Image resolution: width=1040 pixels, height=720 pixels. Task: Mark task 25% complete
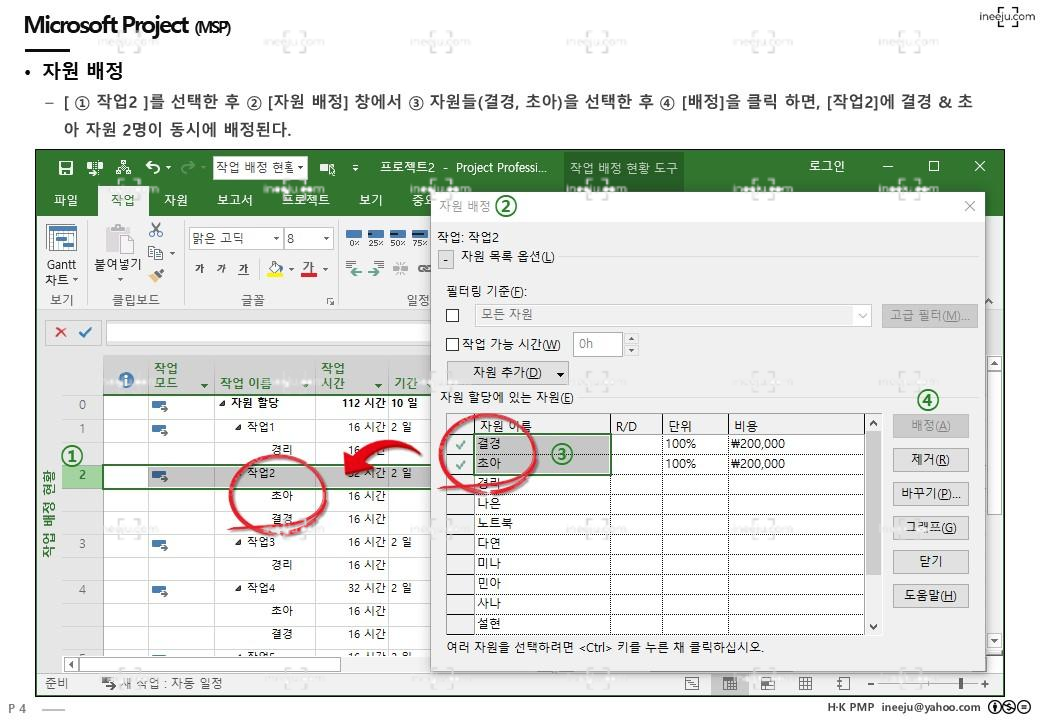coord(376,237)
